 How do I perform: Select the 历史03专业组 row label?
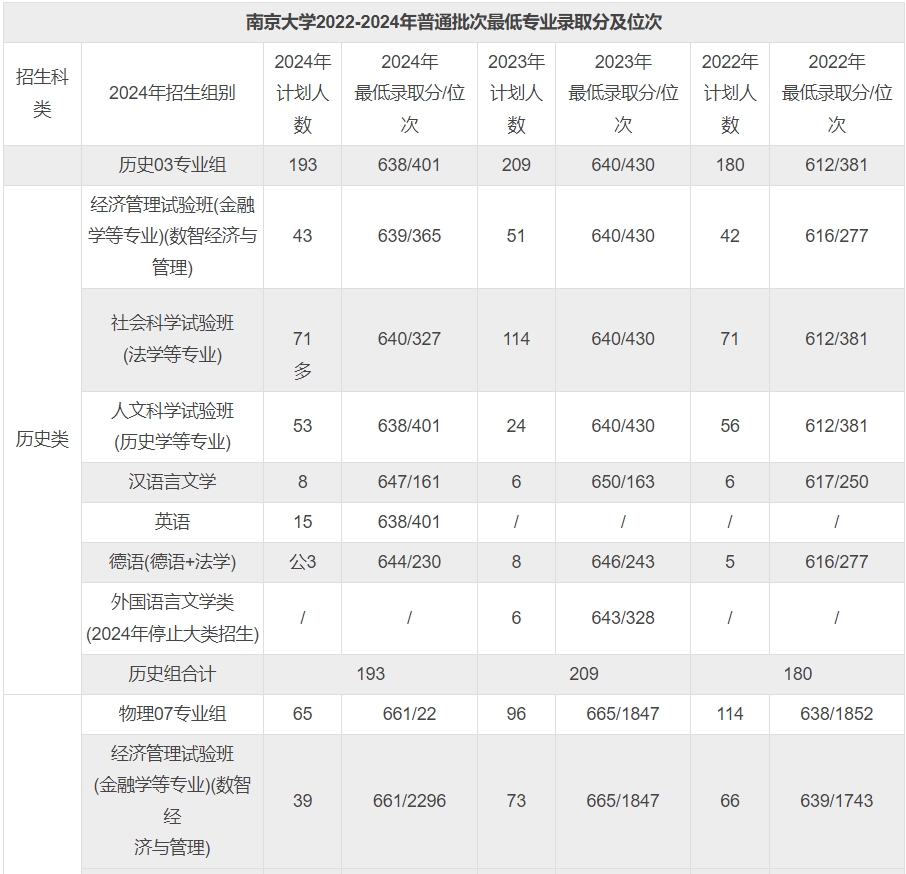172,165
